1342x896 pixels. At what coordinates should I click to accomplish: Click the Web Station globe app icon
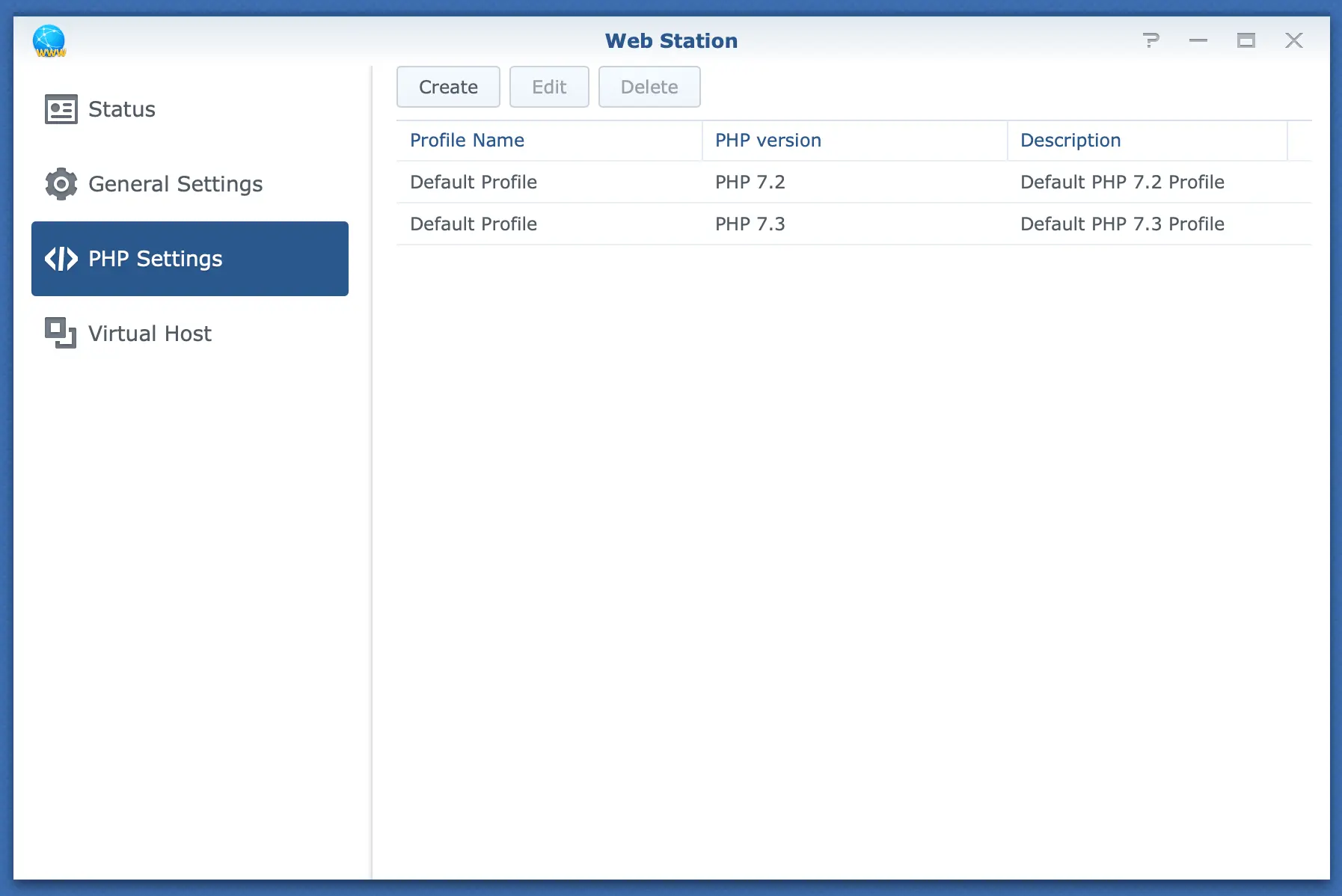pos(49,41)
